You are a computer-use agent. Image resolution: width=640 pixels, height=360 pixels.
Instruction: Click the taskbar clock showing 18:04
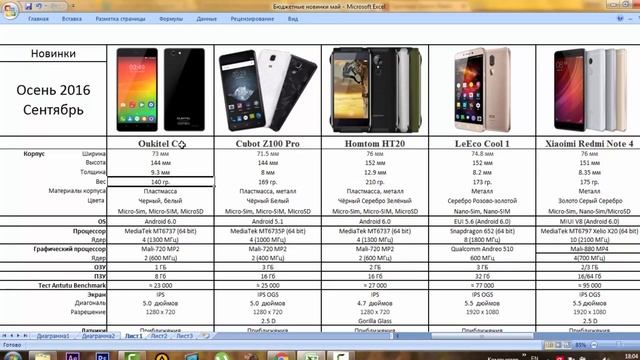(631, 357)
